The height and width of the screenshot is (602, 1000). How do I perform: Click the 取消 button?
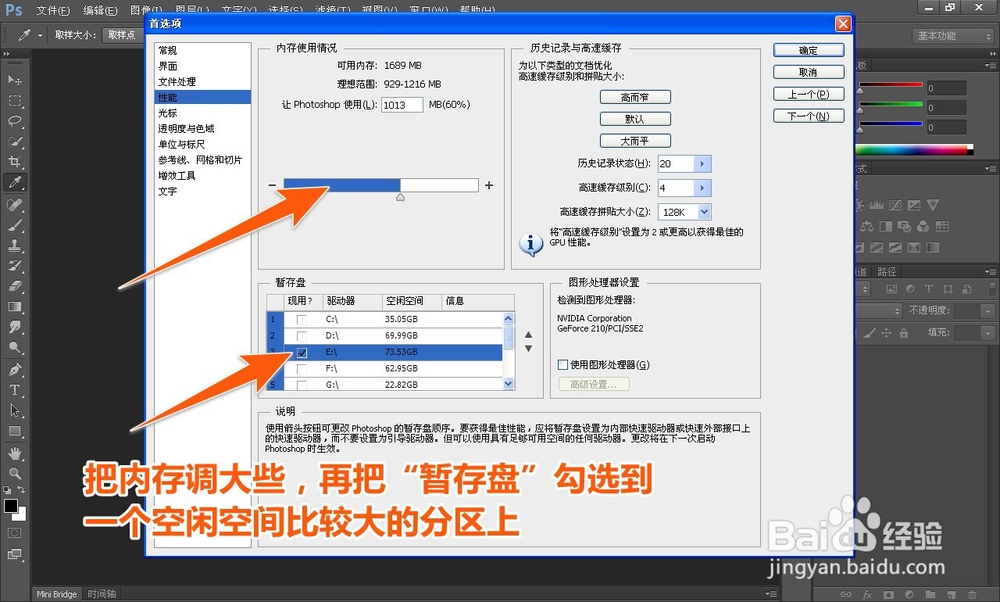pyautogui.click(x=809, y=73)
